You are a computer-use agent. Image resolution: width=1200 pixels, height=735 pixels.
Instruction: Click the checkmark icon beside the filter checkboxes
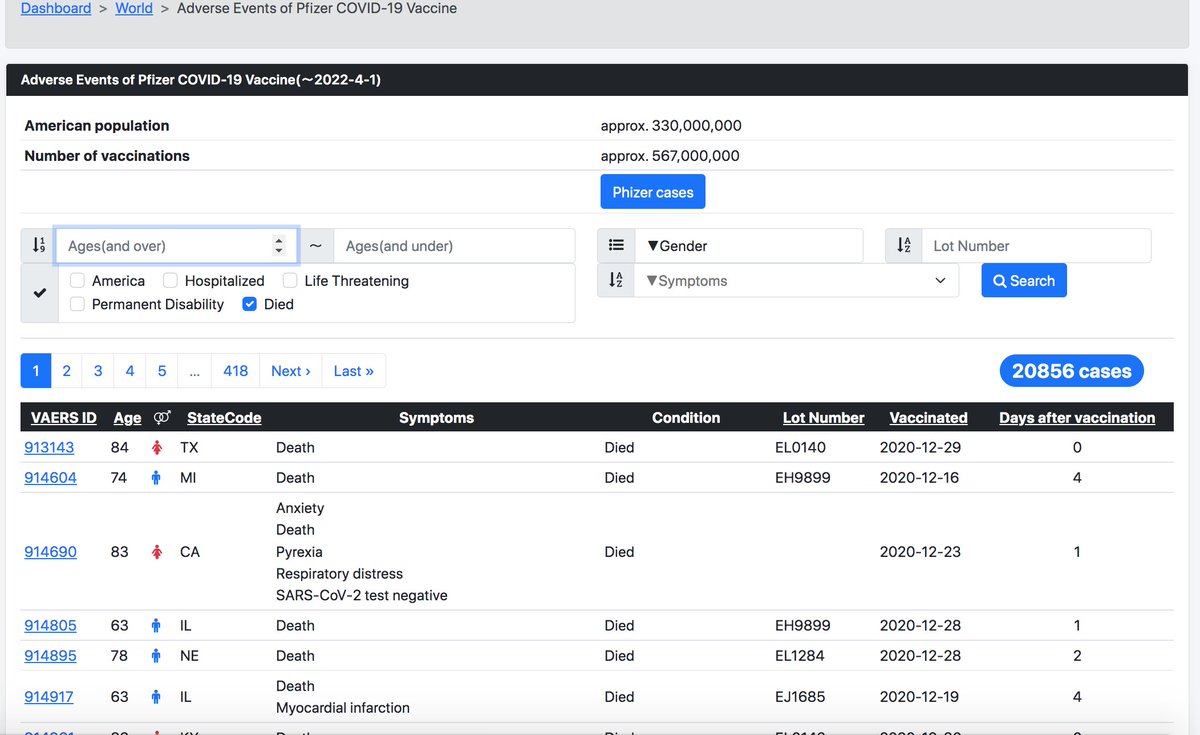[x=40, y=293]
